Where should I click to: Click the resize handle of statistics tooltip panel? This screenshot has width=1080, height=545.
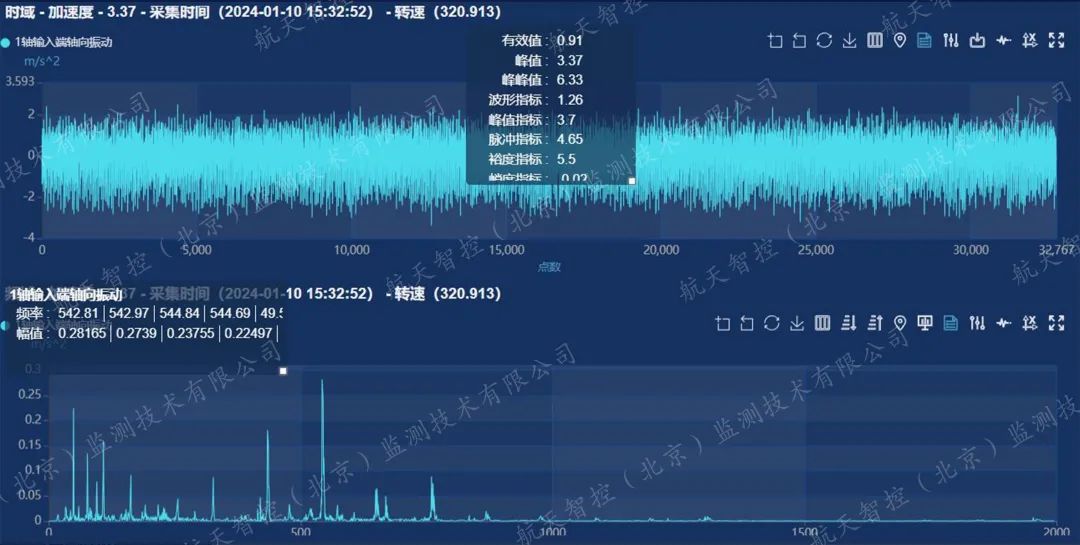click(x=631, y=181)
